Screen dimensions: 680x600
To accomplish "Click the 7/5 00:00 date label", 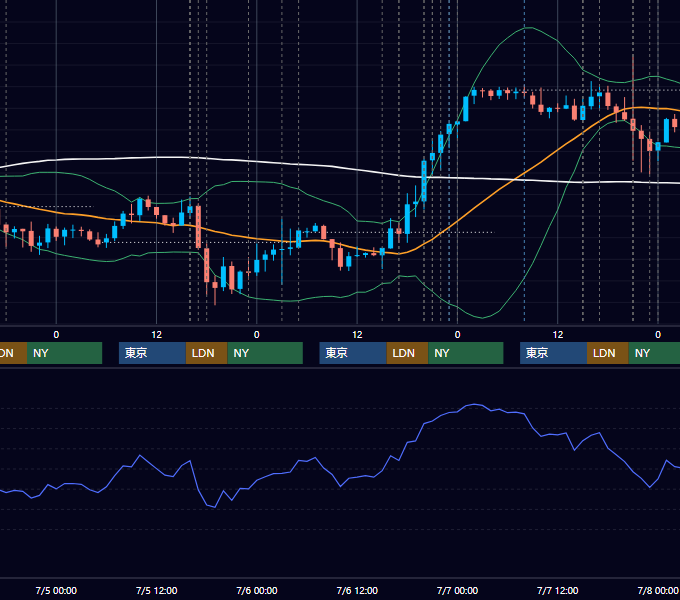I will click(x=56, y=590).
